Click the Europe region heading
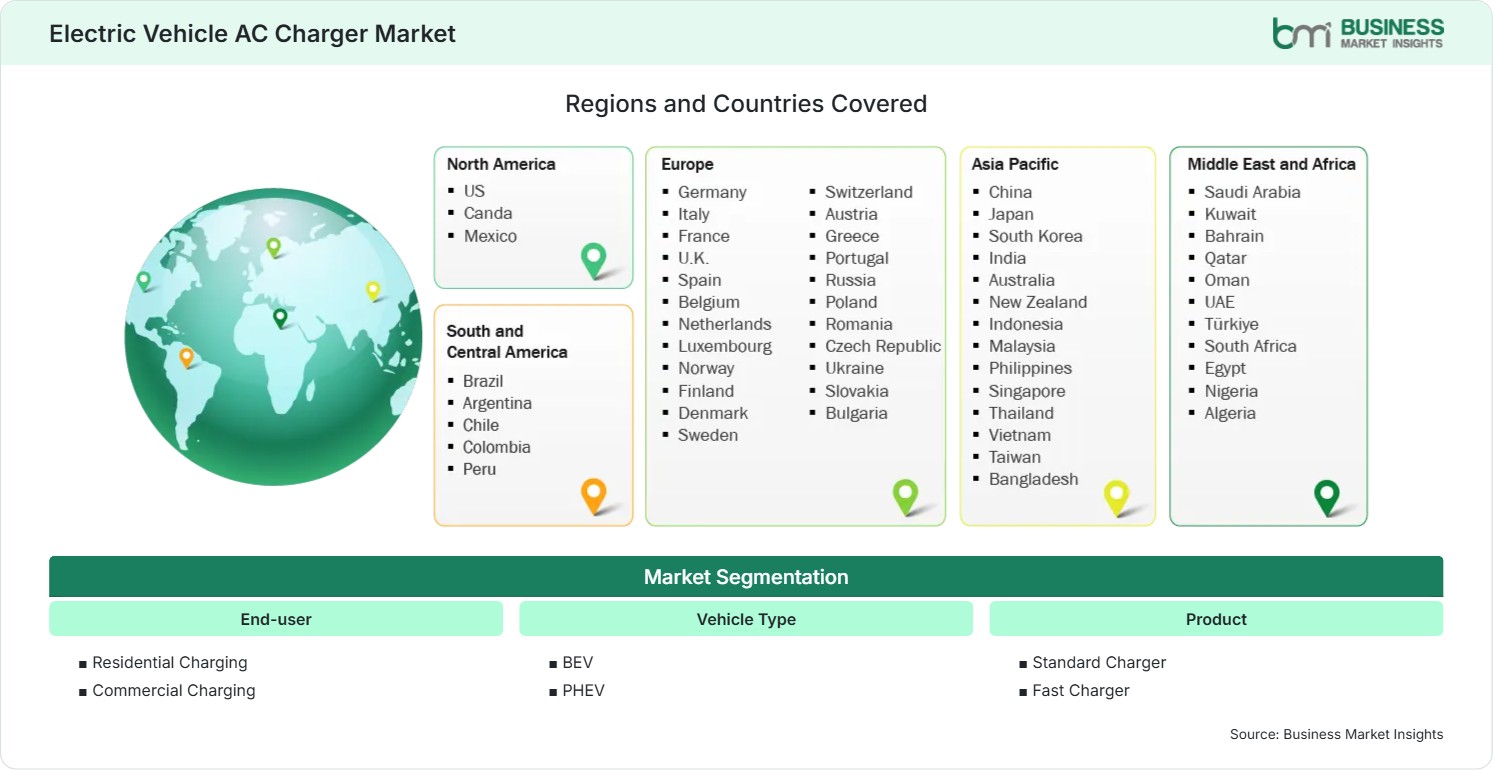 [x=687, y=164]
